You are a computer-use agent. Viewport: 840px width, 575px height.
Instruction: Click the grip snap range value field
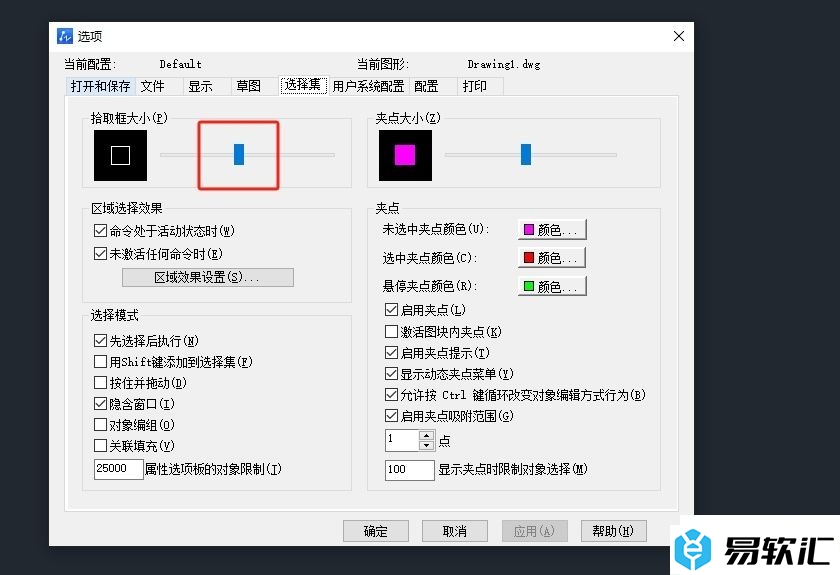point(402,440)
